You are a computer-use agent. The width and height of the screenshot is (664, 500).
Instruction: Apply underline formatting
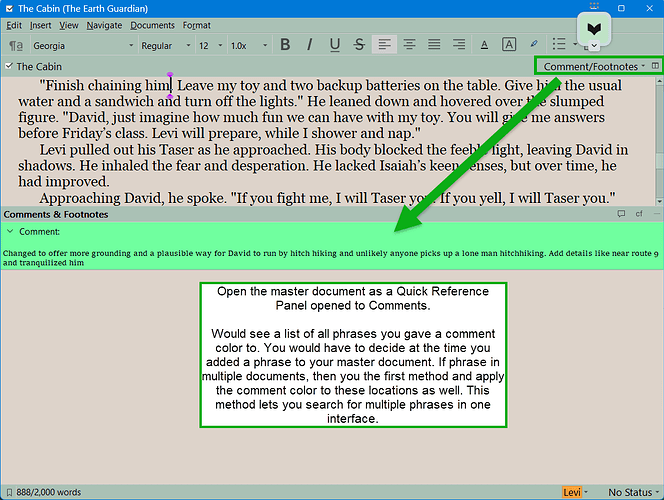coord(334,45)
